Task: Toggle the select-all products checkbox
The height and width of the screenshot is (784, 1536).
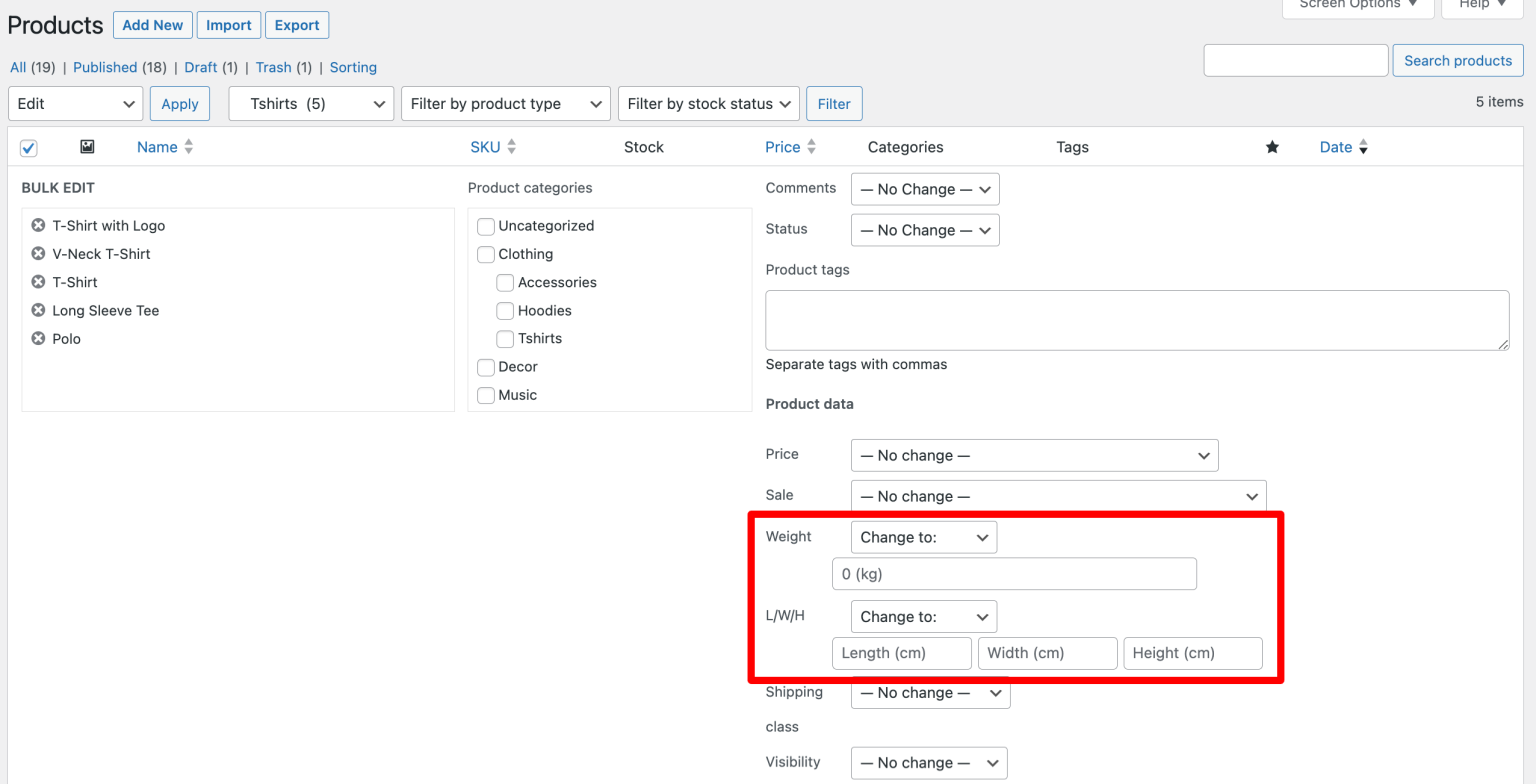Action: (28, 146)
